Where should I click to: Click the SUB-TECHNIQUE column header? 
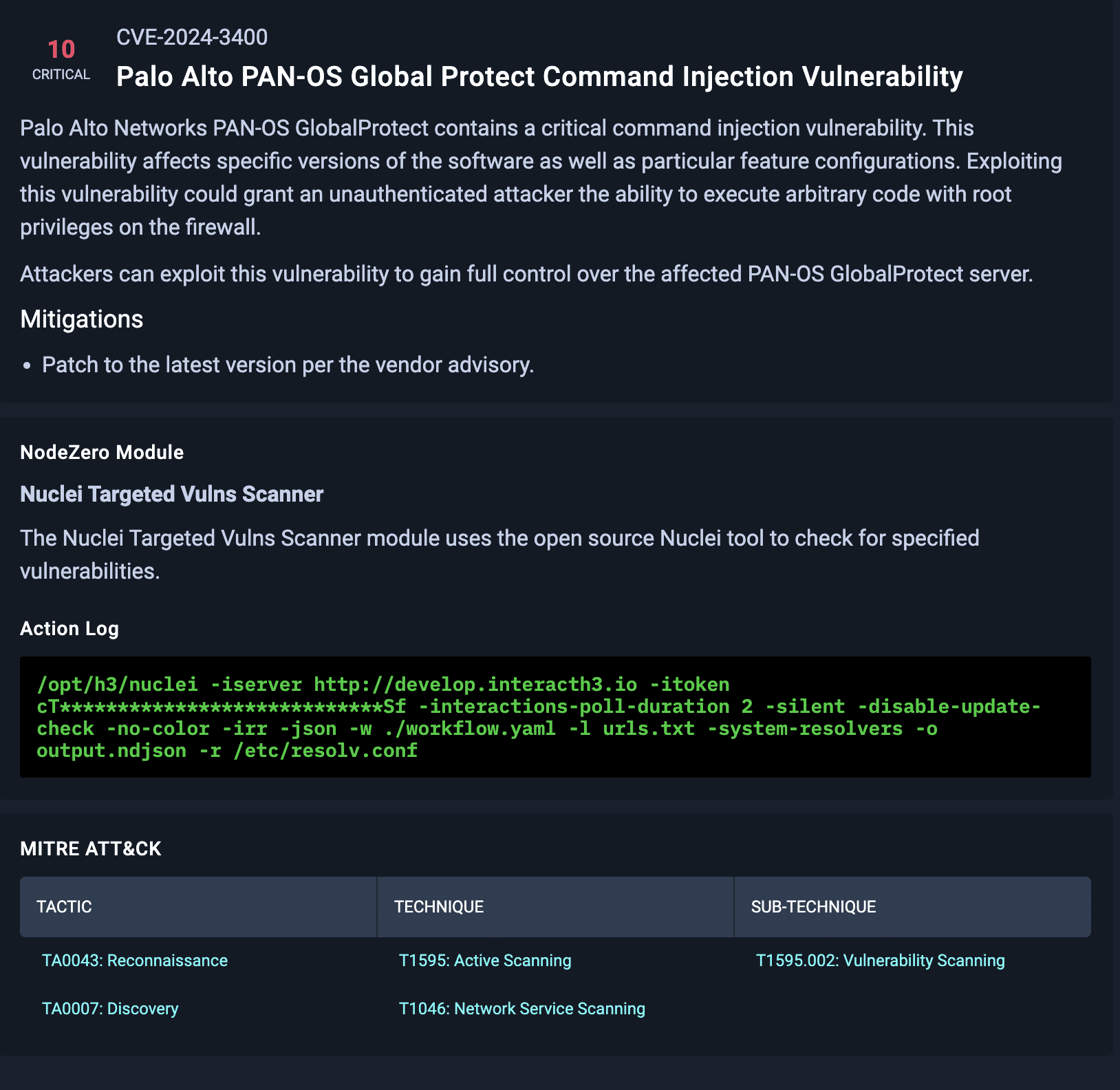click(813, 907)
